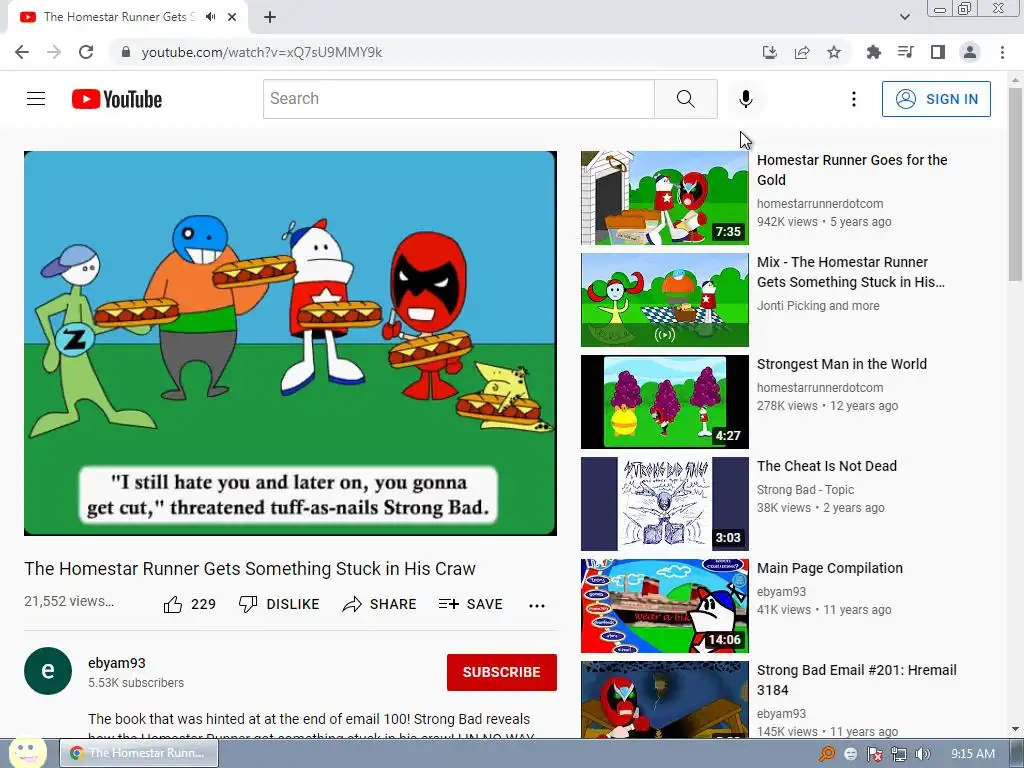Click the SIGN IN button
Screen dimensions: 1024x768
tap(936, 99)
